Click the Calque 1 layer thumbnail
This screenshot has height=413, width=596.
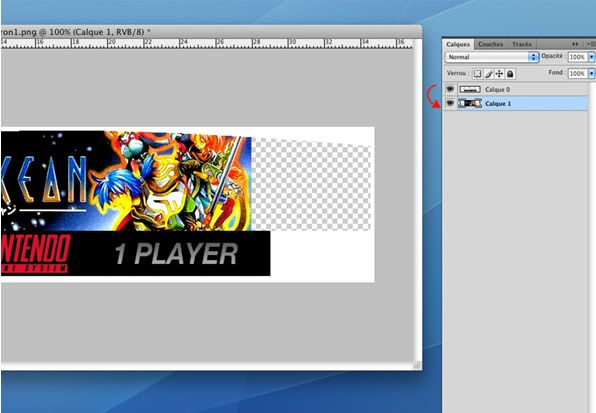470,103
